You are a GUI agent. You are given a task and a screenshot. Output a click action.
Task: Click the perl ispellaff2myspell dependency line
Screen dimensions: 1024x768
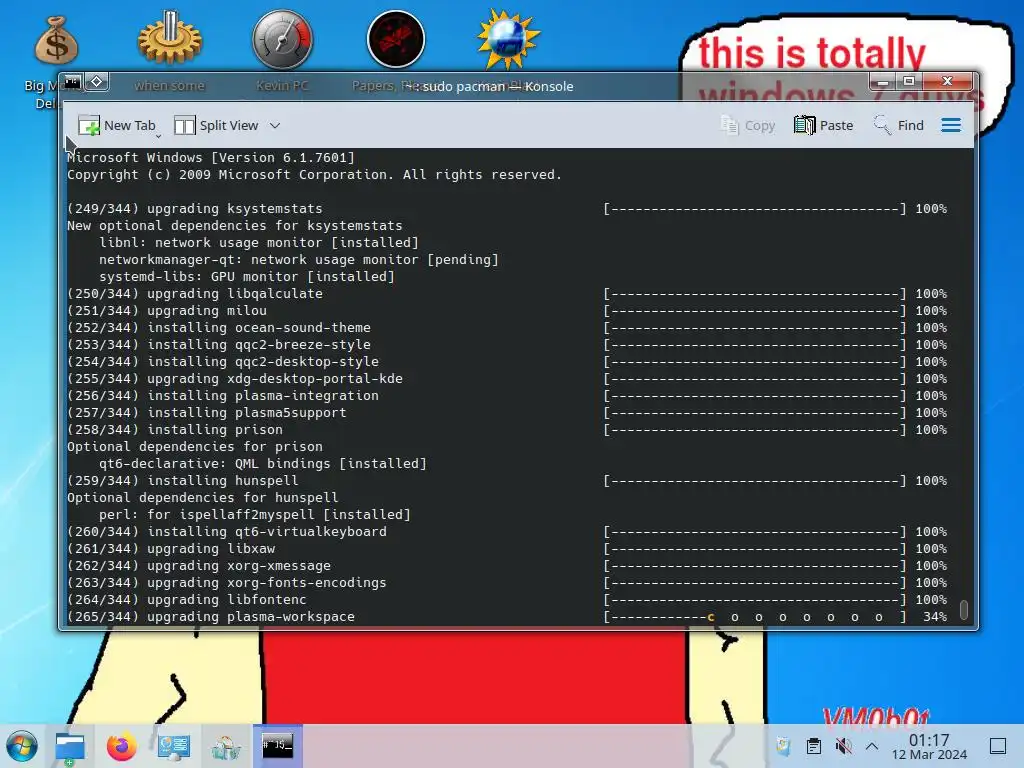click(x=255, y=514)
